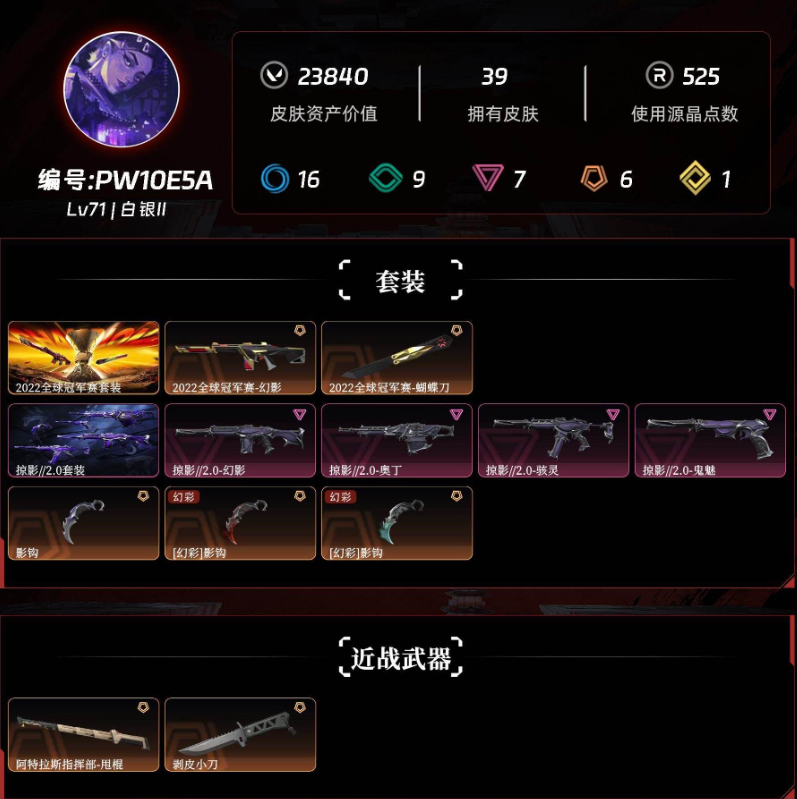The image size is (797, 799).
Task: Click the 幻彩 tag on the teal 影钩
Action: 340,497
